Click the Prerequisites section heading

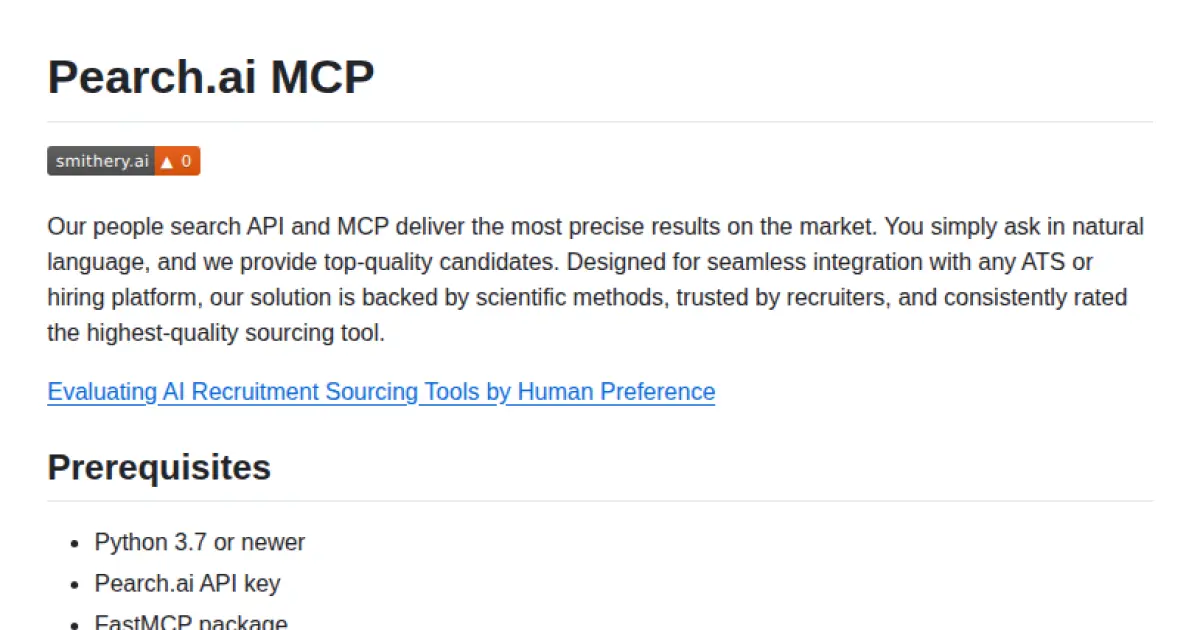(x=159, y=467)
